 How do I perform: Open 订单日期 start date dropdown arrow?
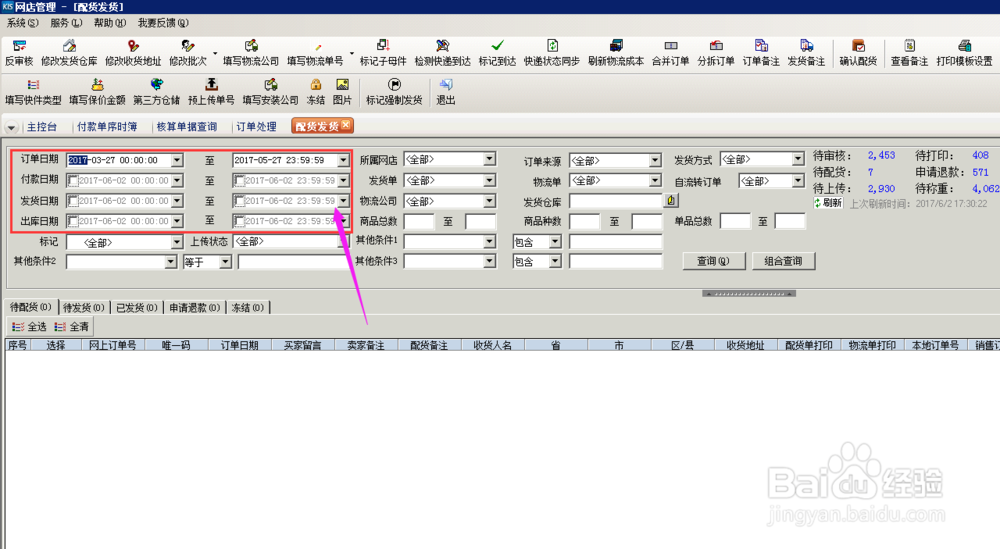177,160
